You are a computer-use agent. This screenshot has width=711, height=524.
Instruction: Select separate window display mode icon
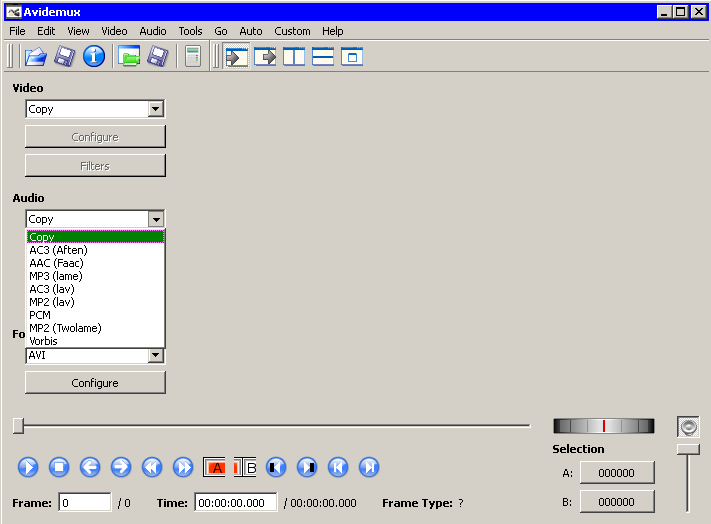point(352,57)
